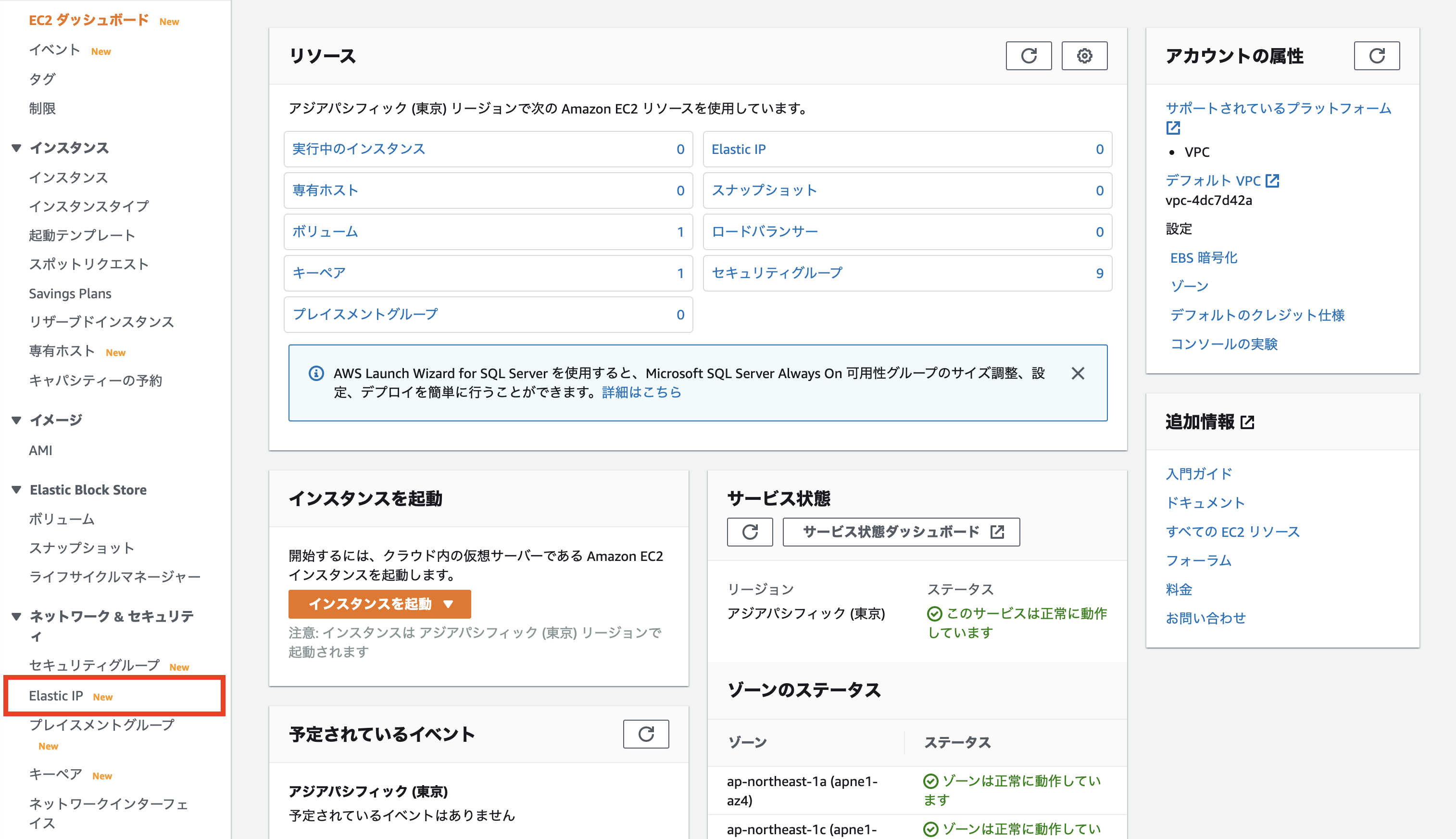The height and width of the screenshot is (839, 1456).
Task: Collapse the ネットワーク & セキュリティ section
Action: [17, 617]
